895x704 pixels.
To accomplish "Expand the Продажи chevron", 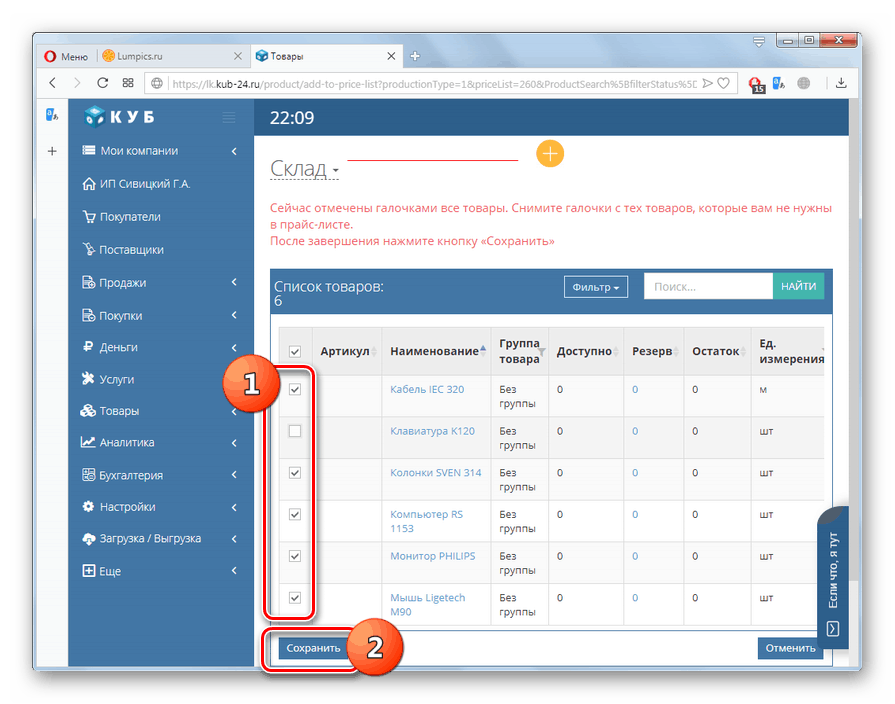I will click(x=234, y=282).
